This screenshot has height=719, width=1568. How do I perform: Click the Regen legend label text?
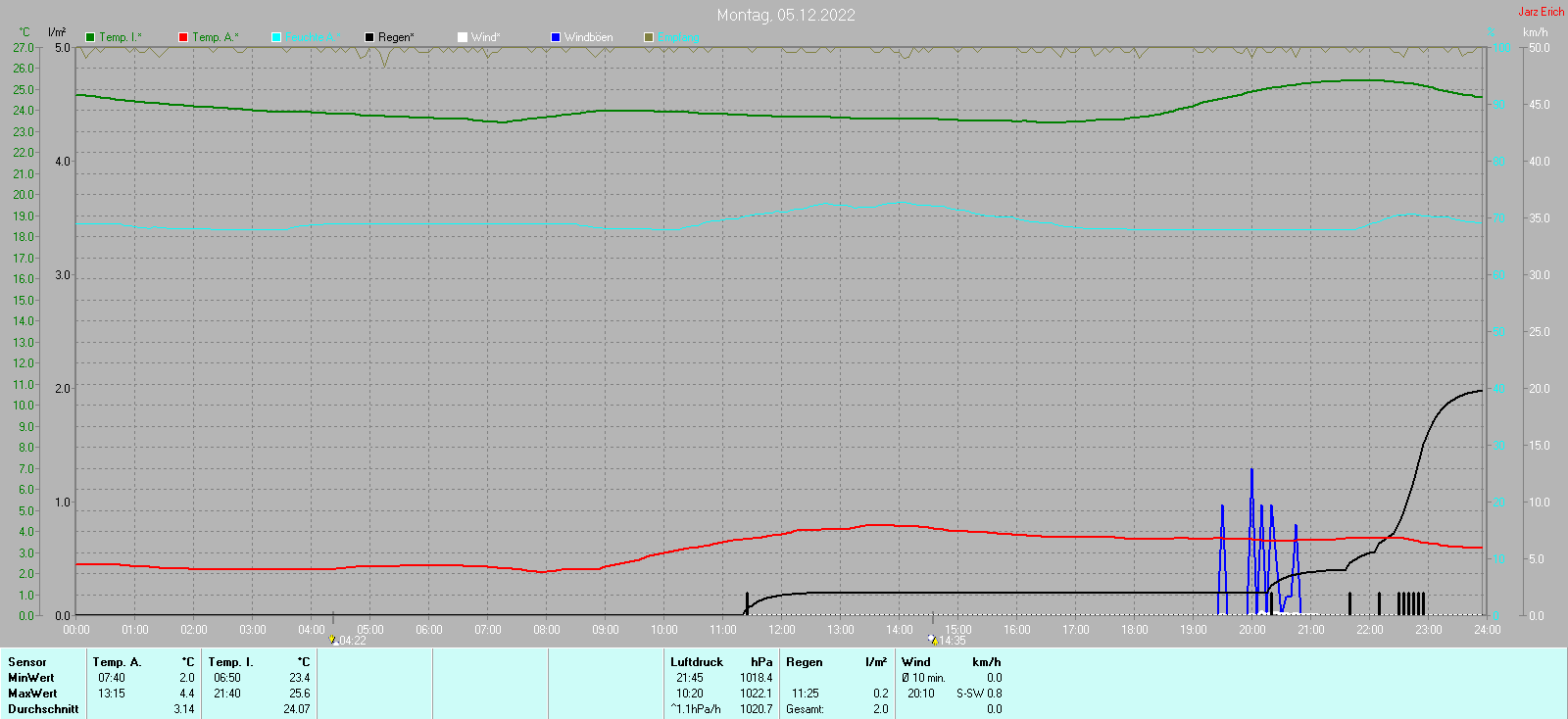pyautogui.click(x=396, y=37)
